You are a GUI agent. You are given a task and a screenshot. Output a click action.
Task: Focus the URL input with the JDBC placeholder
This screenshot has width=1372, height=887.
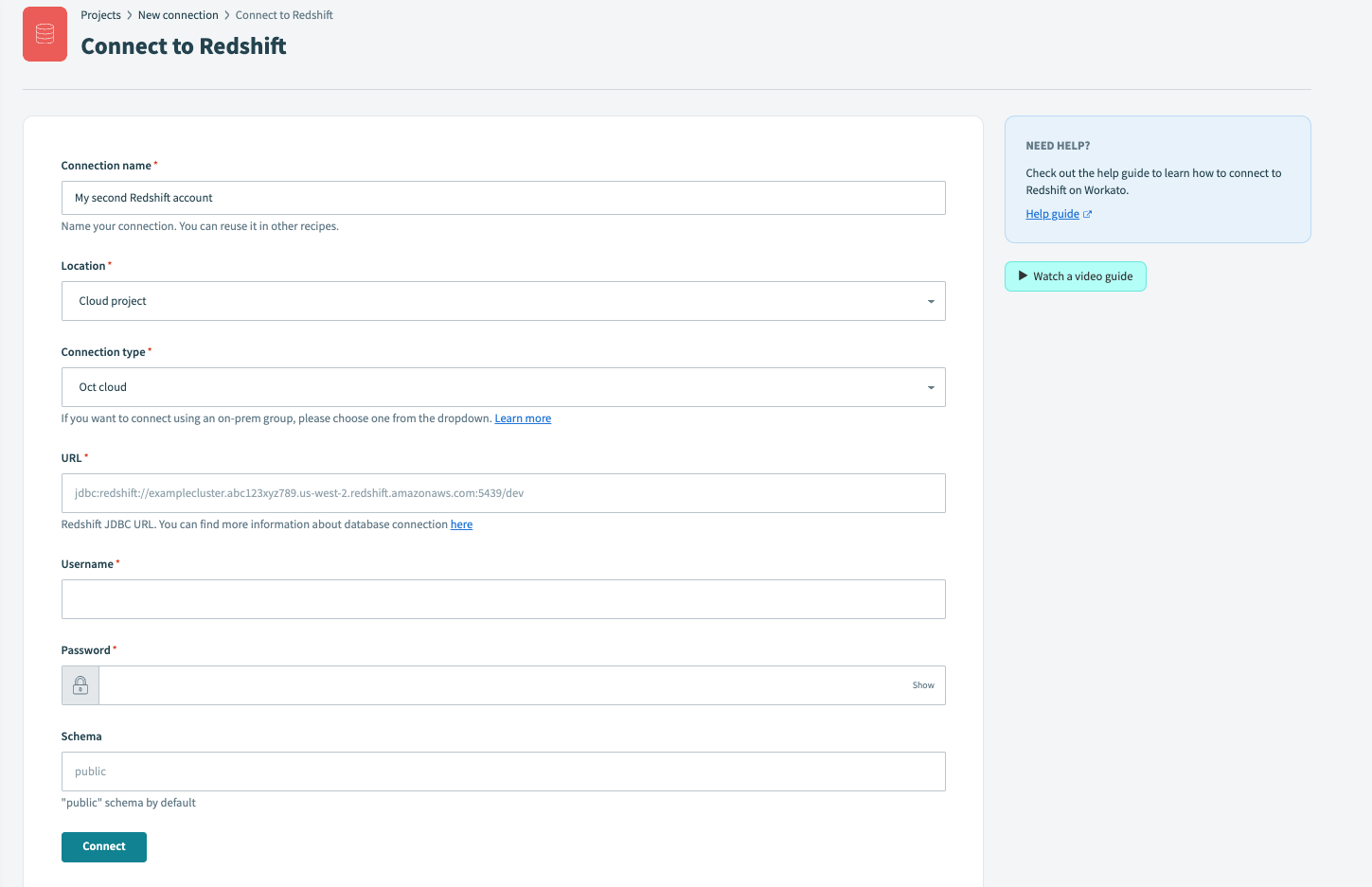tap(503, 493)
